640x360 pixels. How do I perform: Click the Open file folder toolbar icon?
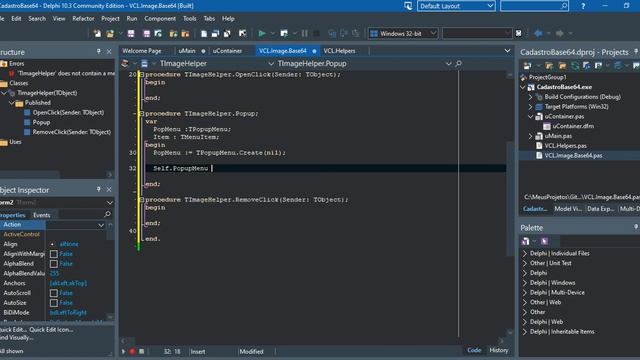tap(110, 33)
